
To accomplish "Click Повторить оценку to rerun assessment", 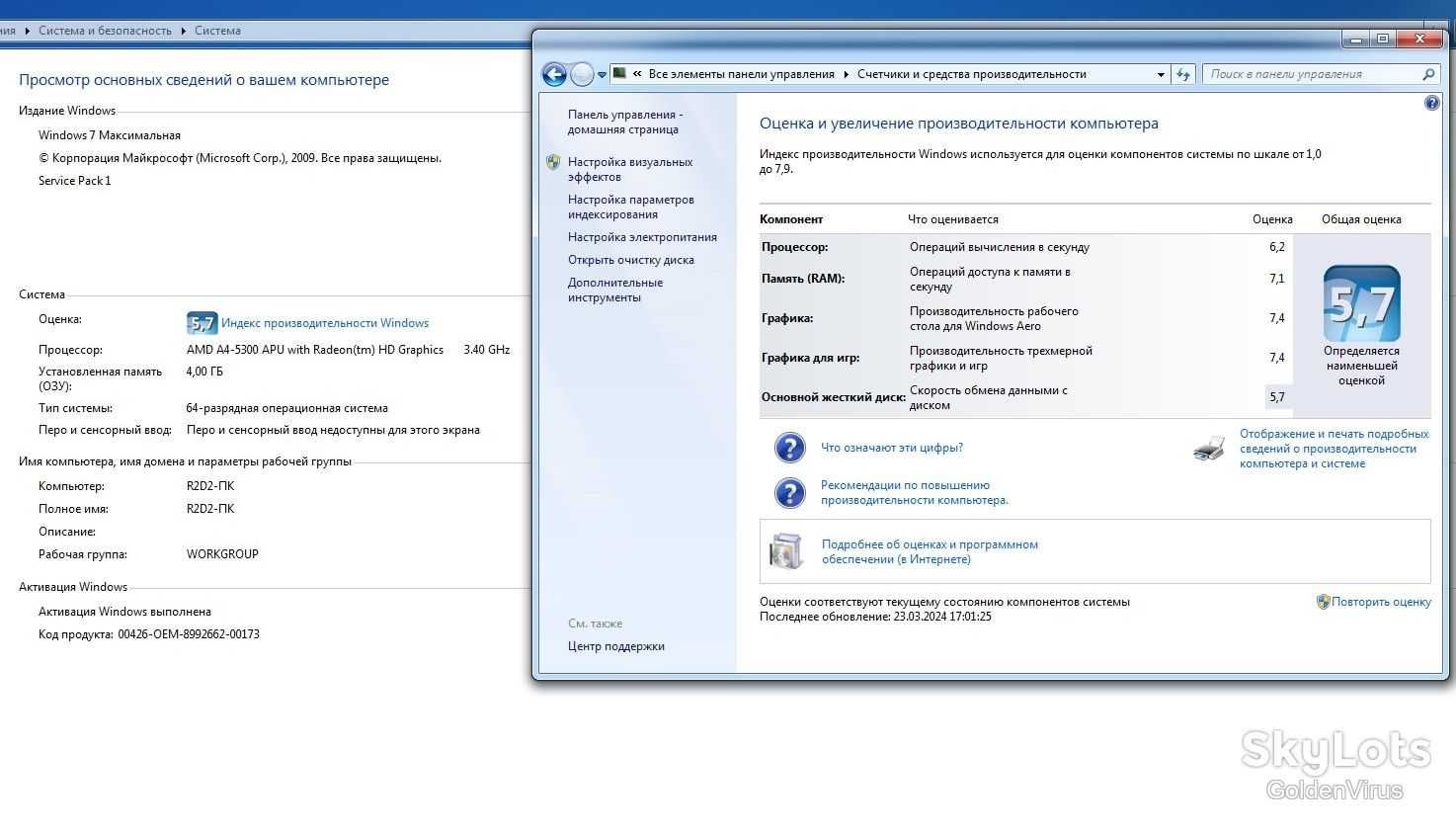I will (x=1381, y=602).
